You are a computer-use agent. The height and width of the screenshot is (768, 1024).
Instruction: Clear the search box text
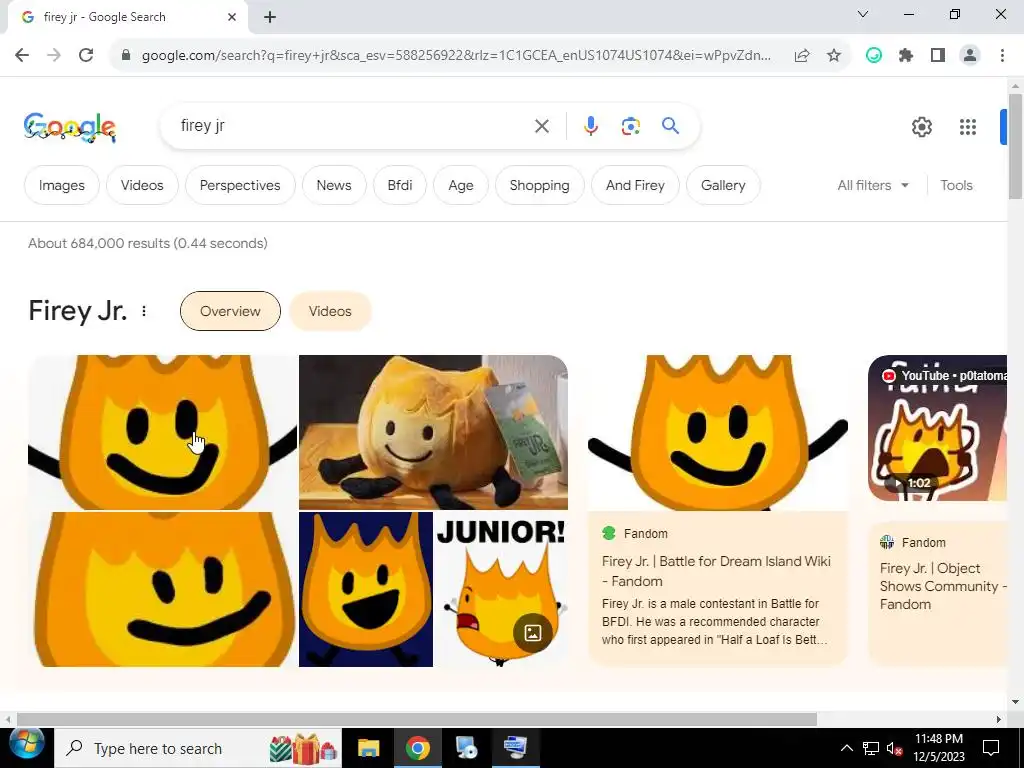(541, 126)
